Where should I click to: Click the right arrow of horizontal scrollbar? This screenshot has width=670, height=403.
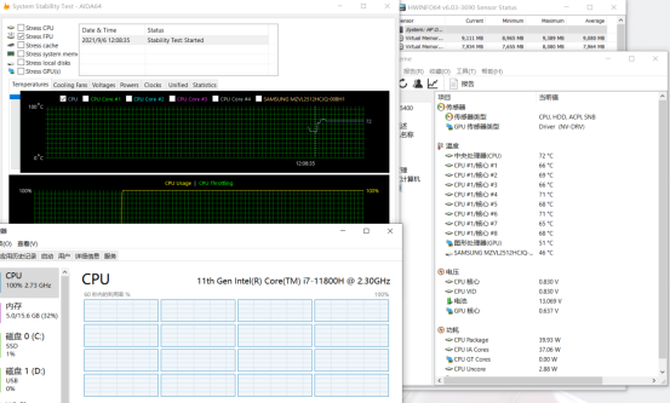point(654,380)
